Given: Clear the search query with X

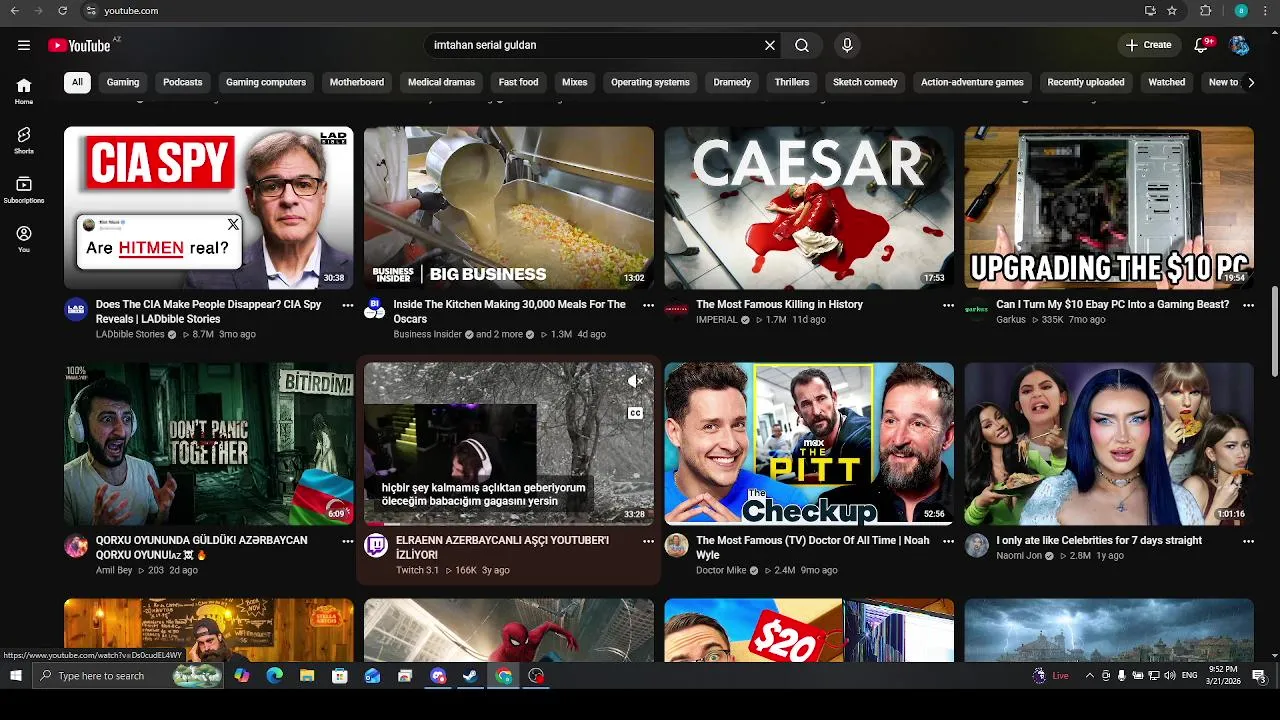Looking at the screenshot, I should click(x=770, y=45).
